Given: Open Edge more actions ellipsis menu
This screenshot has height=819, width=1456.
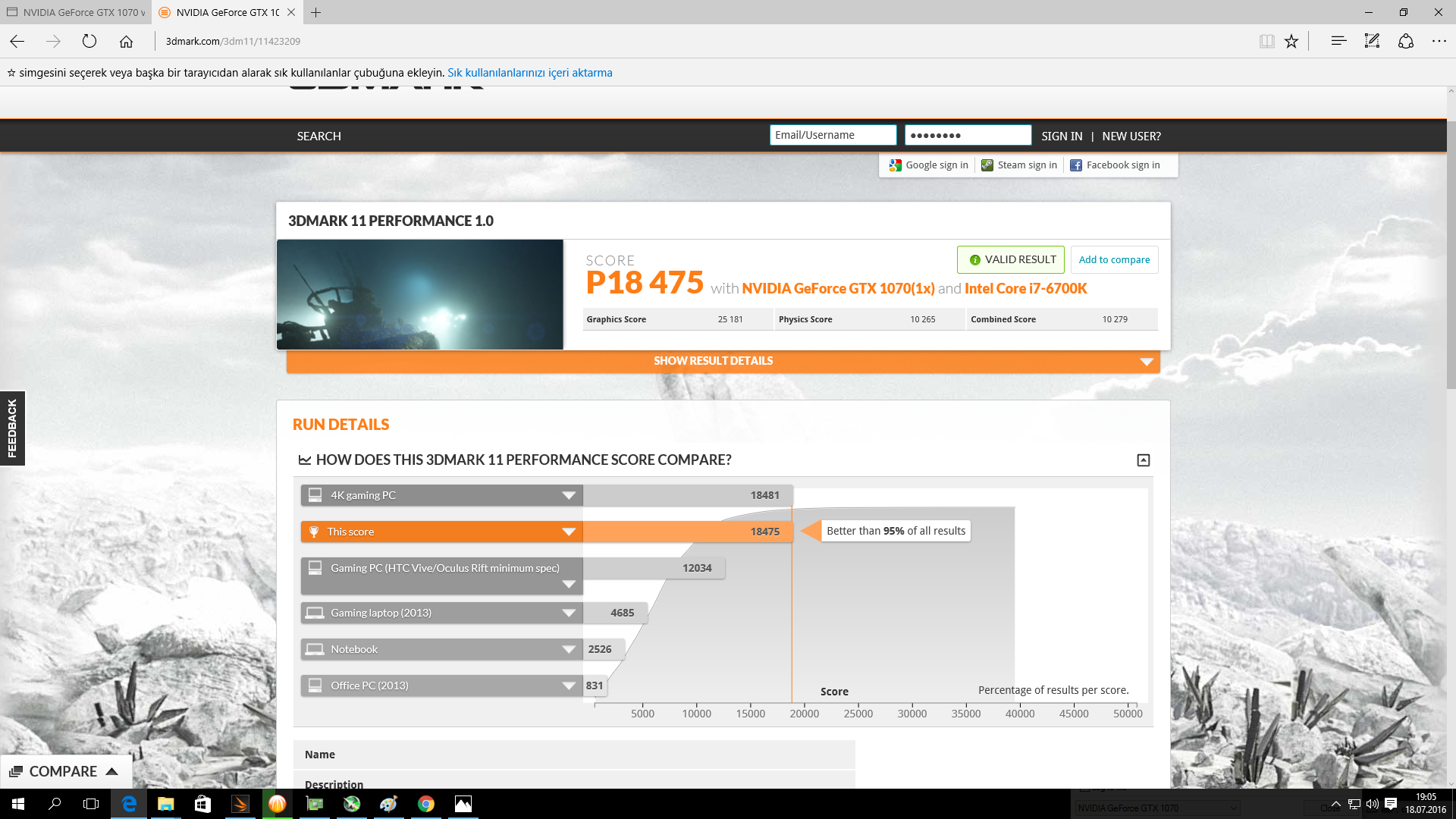Looking at the screenshot, I should point(1439,41).
